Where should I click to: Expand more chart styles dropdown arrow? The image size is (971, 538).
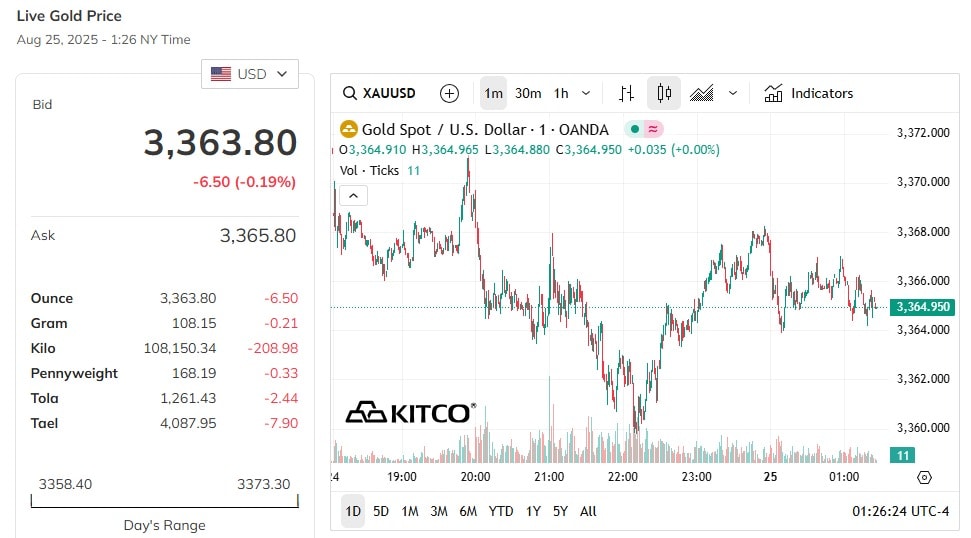733,93
